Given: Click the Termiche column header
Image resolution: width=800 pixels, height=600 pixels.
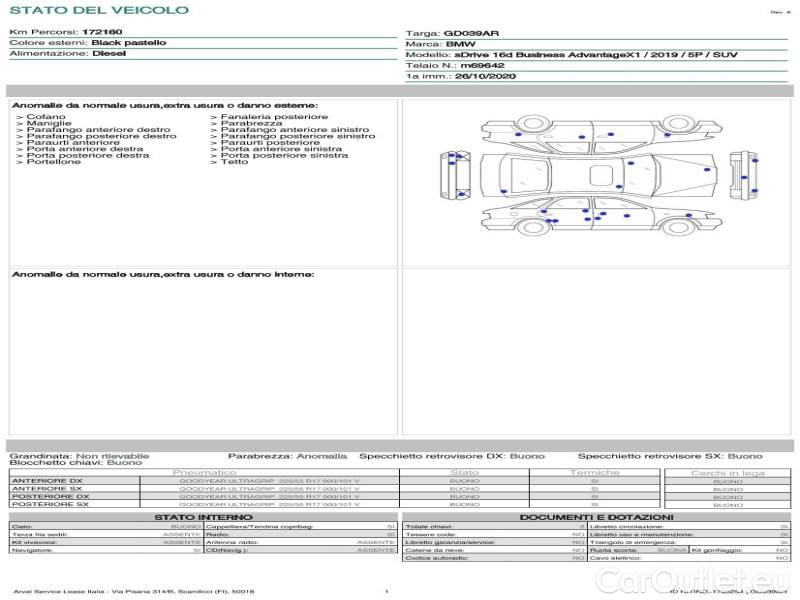Looking at the screenshot, I should point(595,473).
